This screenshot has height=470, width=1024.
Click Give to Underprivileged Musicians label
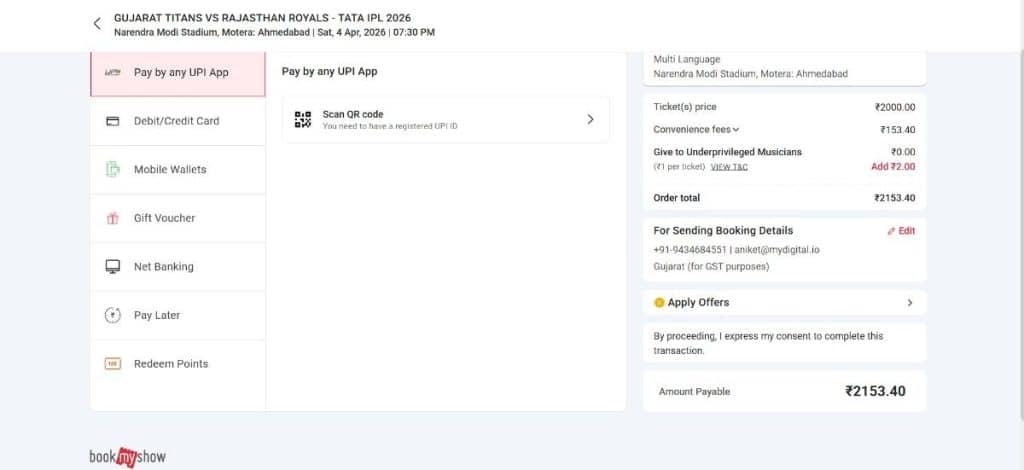tap(728, 152)
